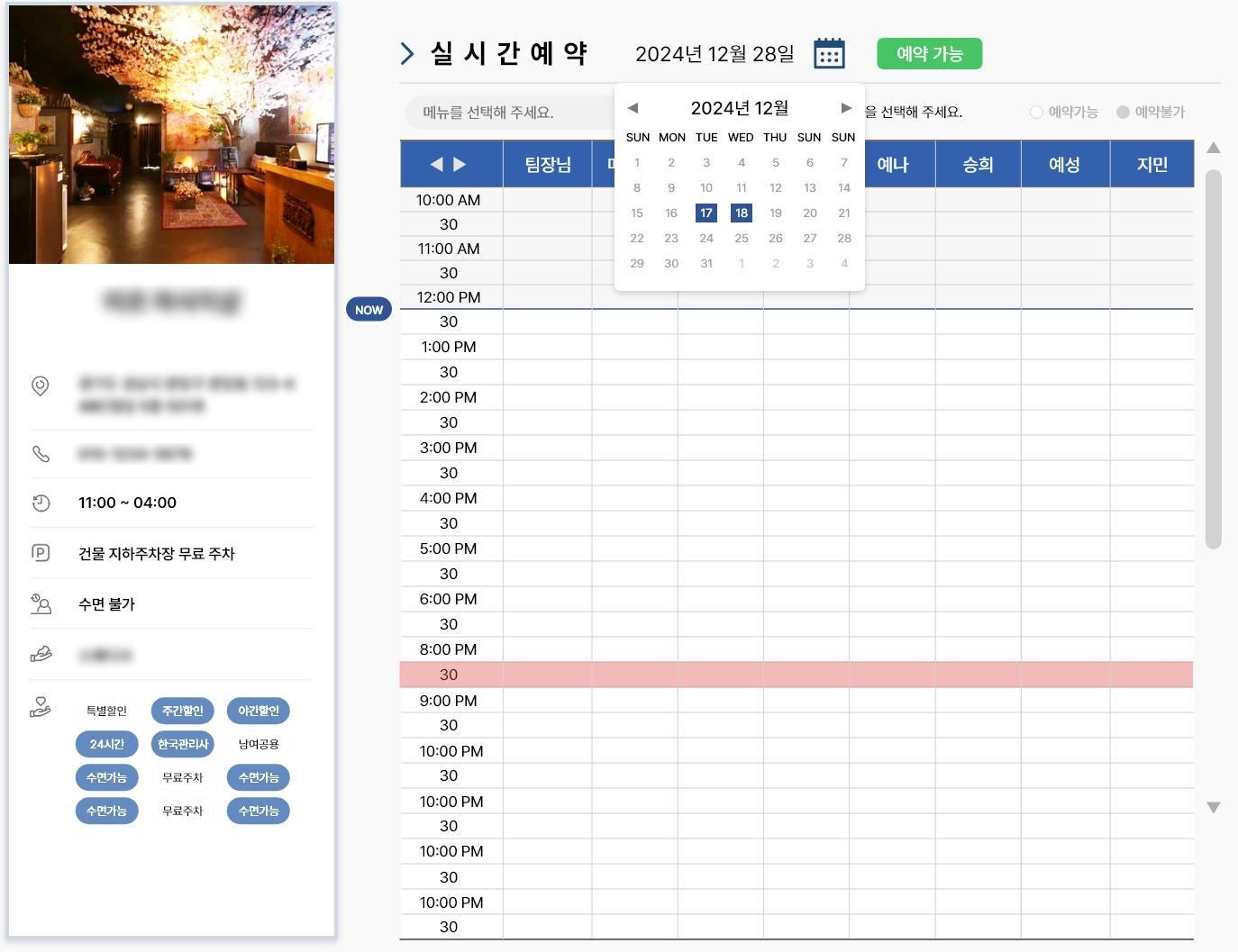
Task: Toggle the 주간할인 tag
Action: [x=183, y=711]
